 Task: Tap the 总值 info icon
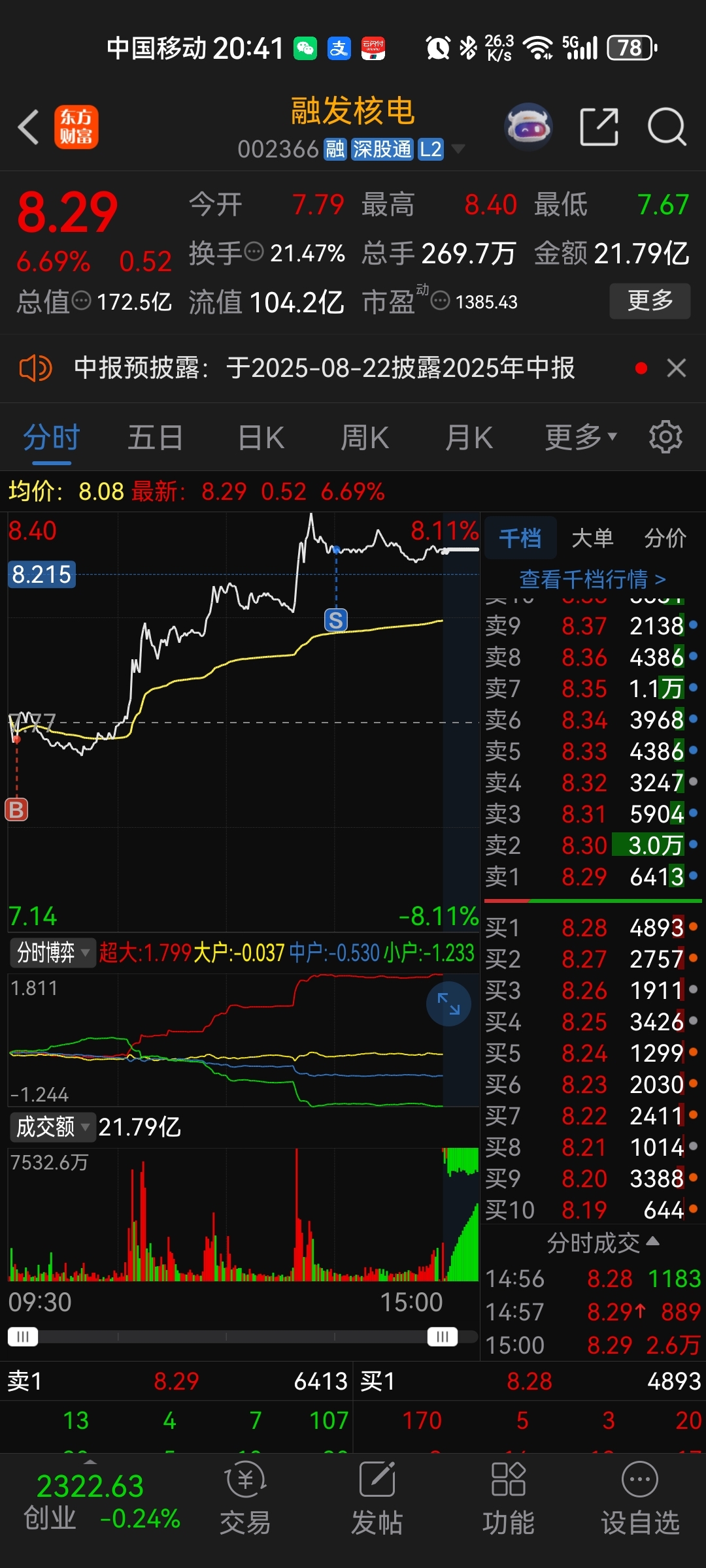[x=81, y=301]
